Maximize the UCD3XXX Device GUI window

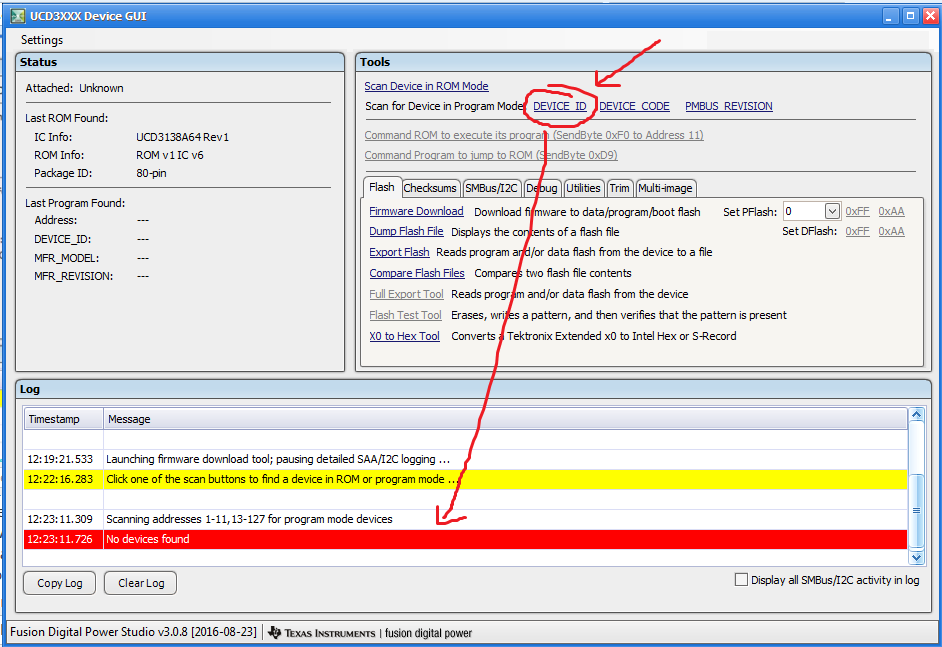911,16
